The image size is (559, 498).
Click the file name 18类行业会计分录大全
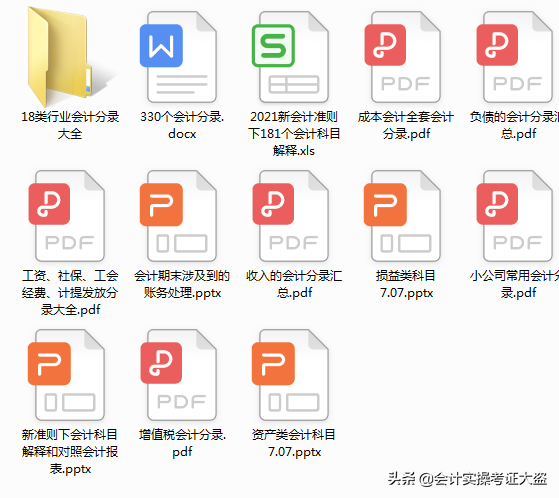coord(70,125)
